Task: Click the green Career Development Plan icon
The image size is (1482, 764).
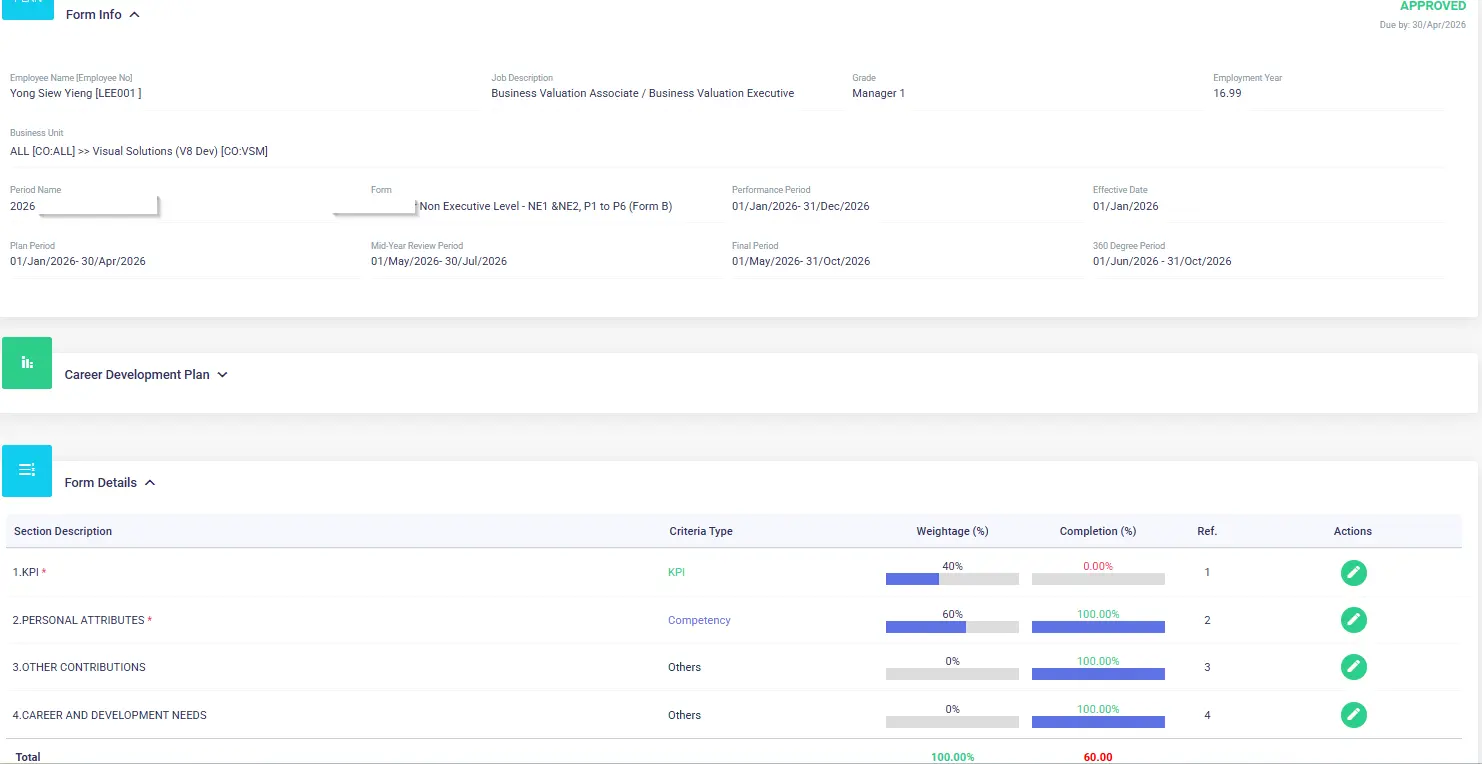Action: click(x=27, y=363)
